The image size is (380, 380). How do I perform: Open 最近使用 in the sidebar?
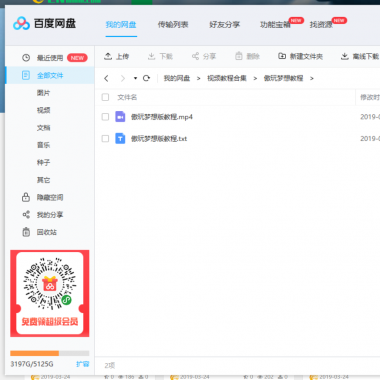[50, 58]
